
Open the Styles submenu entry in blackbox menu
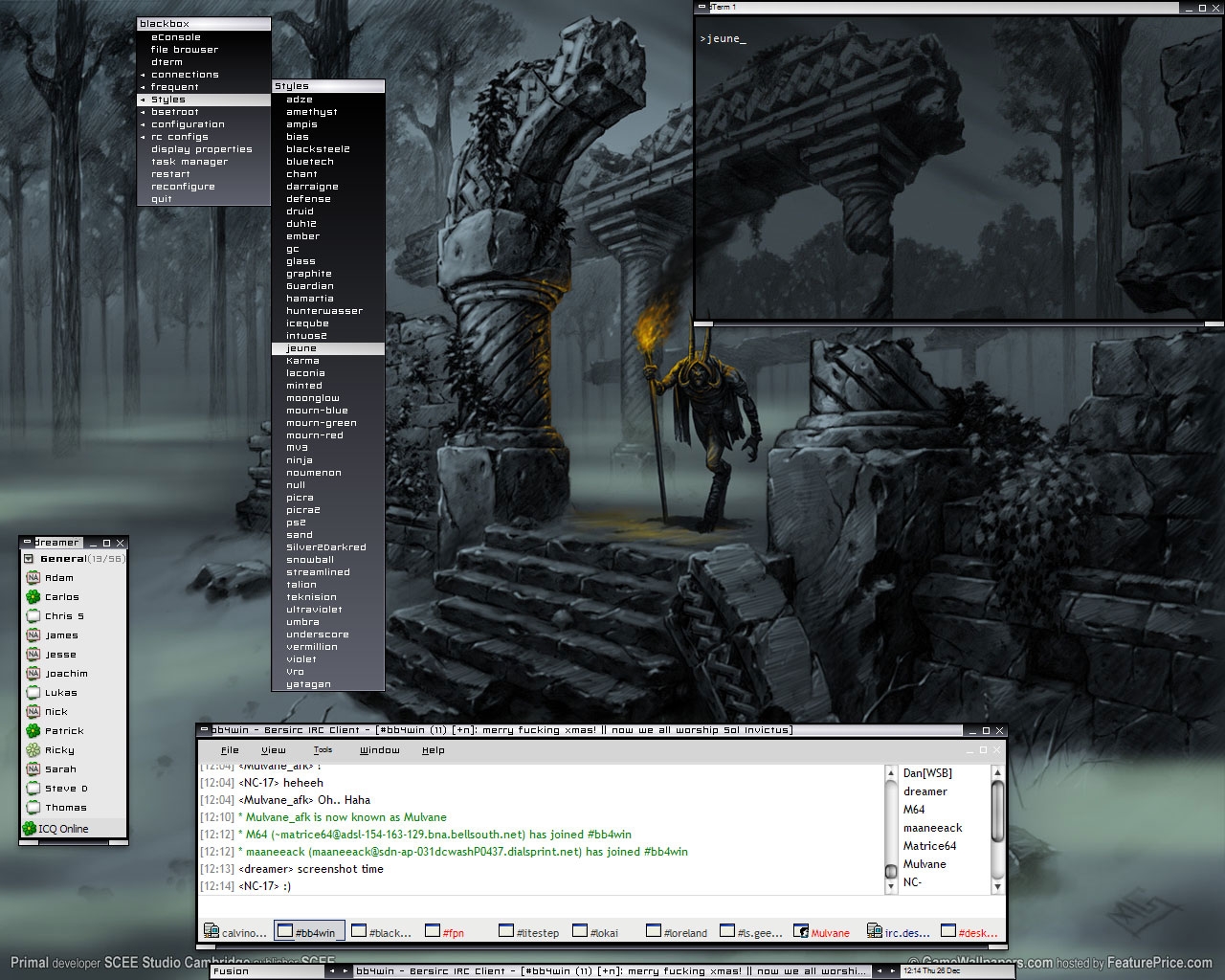click(x=204, y=100)
